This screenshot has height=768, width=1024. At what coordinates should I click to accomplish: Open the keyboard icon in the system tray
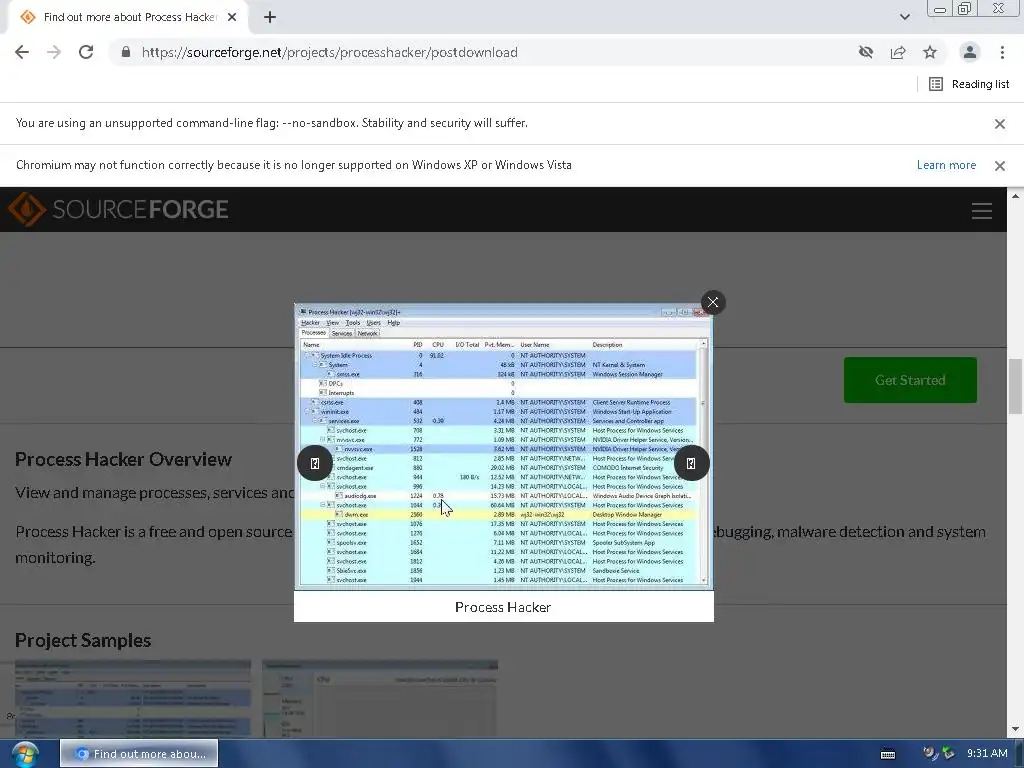click(888, 754)
